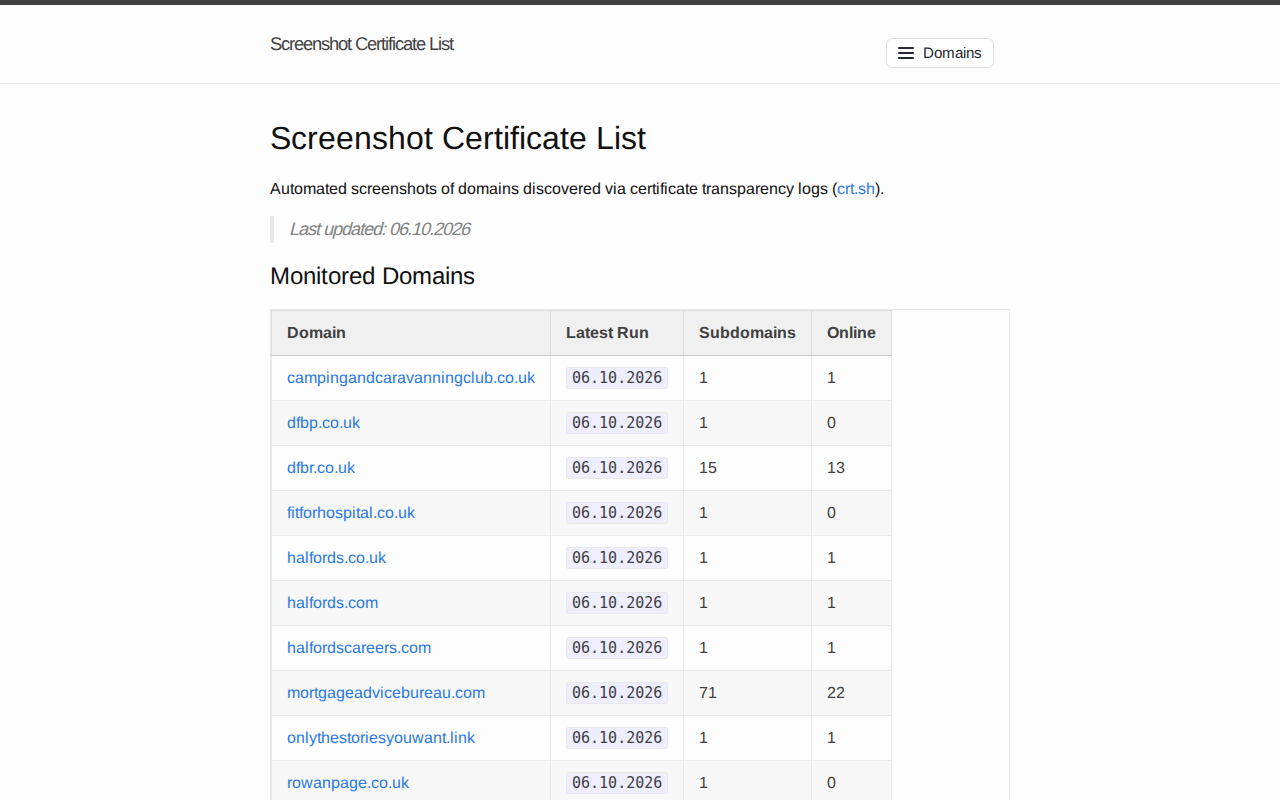The width and height of the screenshot is (1280, 800).
Task: Go to fitforhospital.co.uk domain page
Action: coord(351,513)
